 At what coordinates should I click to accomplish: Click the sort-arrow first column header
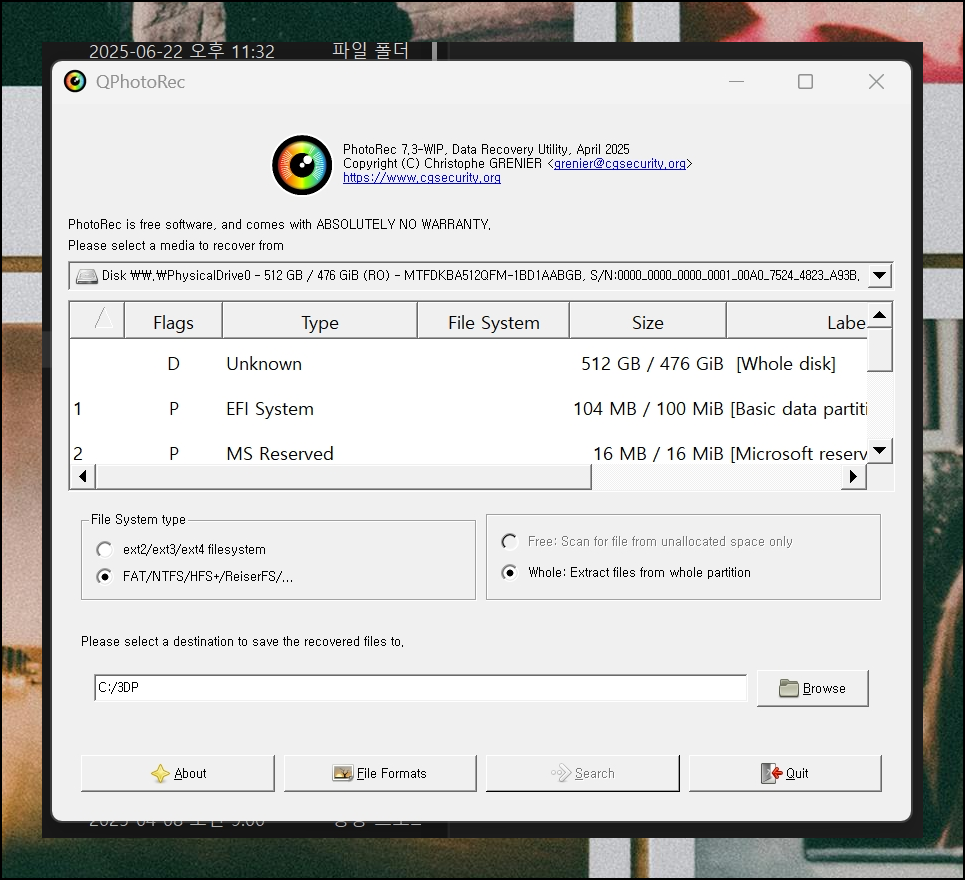[97, 321]
